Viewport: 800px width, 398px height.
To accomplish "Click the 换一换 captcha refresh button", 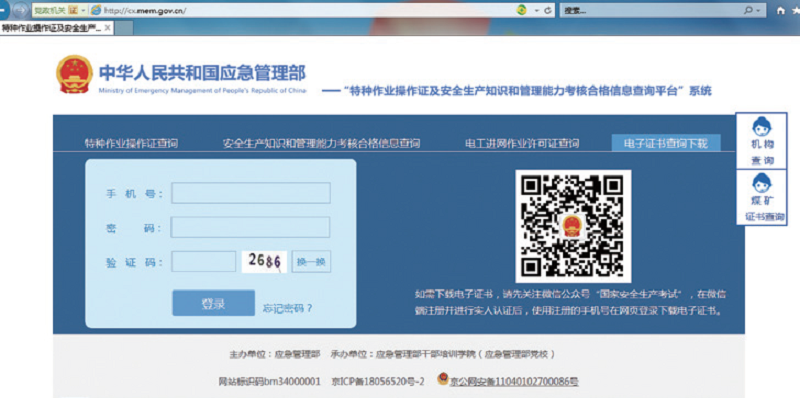I will click(311, 262).
